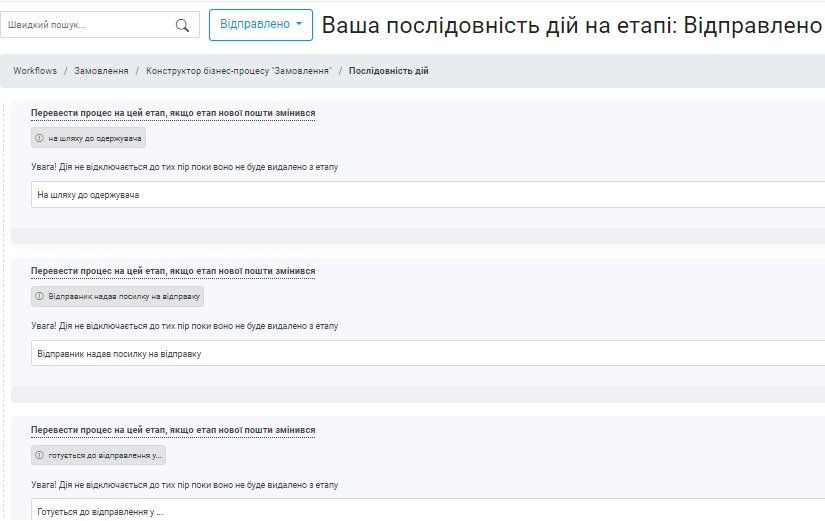Screen dimensions: 825x521
Task: Go to Workflows breadcrumb
Action: click(x=35, y=71)
